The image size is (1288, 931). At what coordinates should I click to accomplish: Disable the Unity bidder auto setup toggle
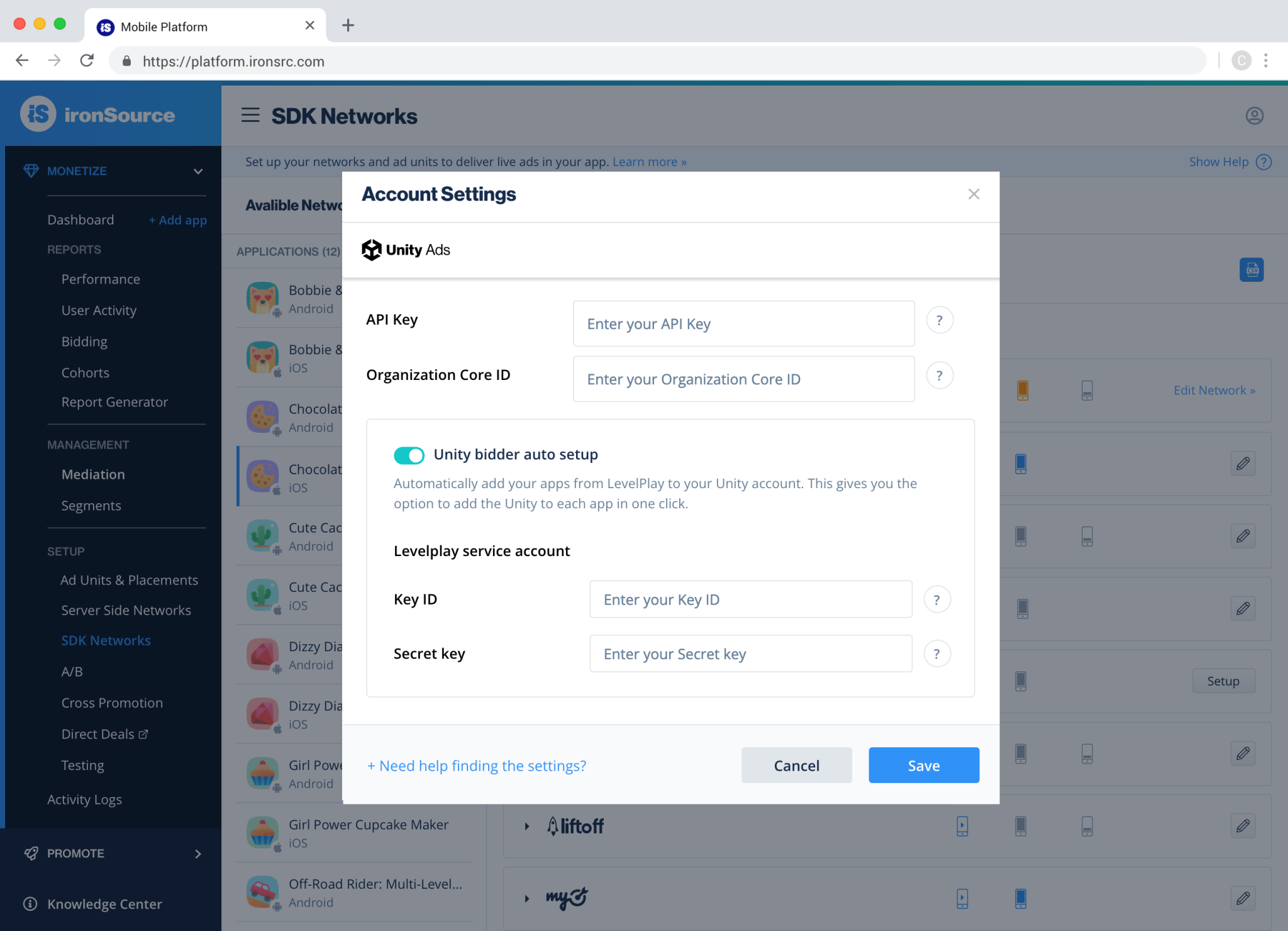click(409, 455)
